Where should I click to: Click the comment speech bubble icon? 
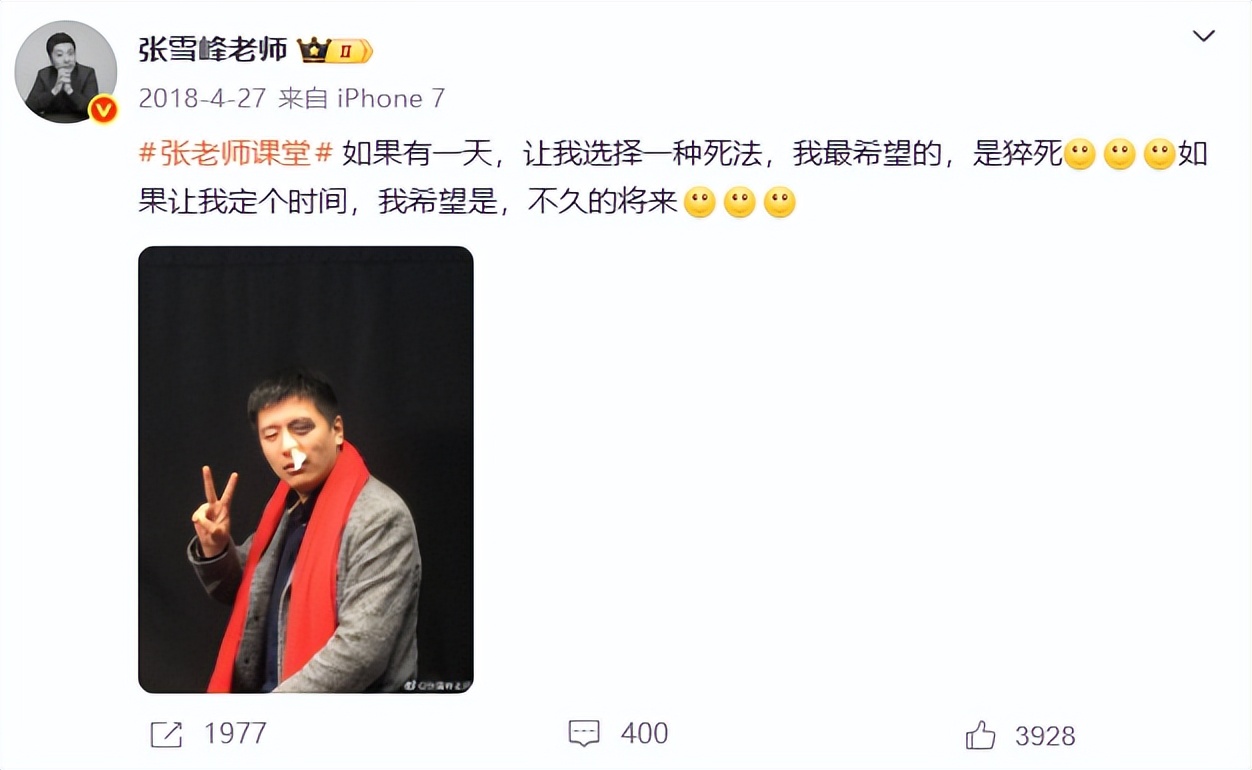coord(584,734)
